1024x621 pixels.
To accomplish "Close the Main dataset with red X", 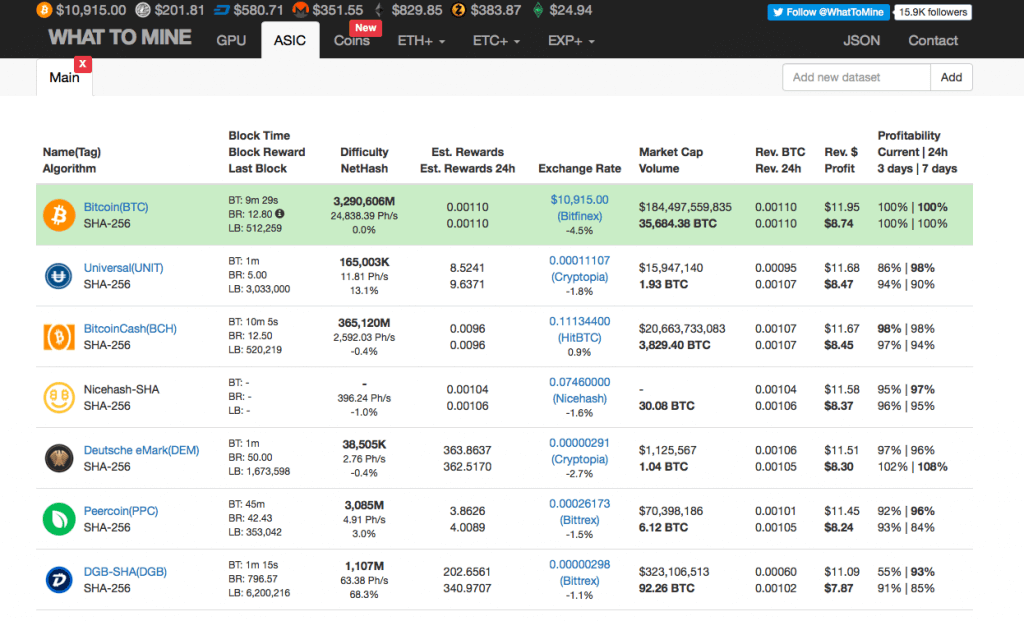I will click(x=83, y=64).
